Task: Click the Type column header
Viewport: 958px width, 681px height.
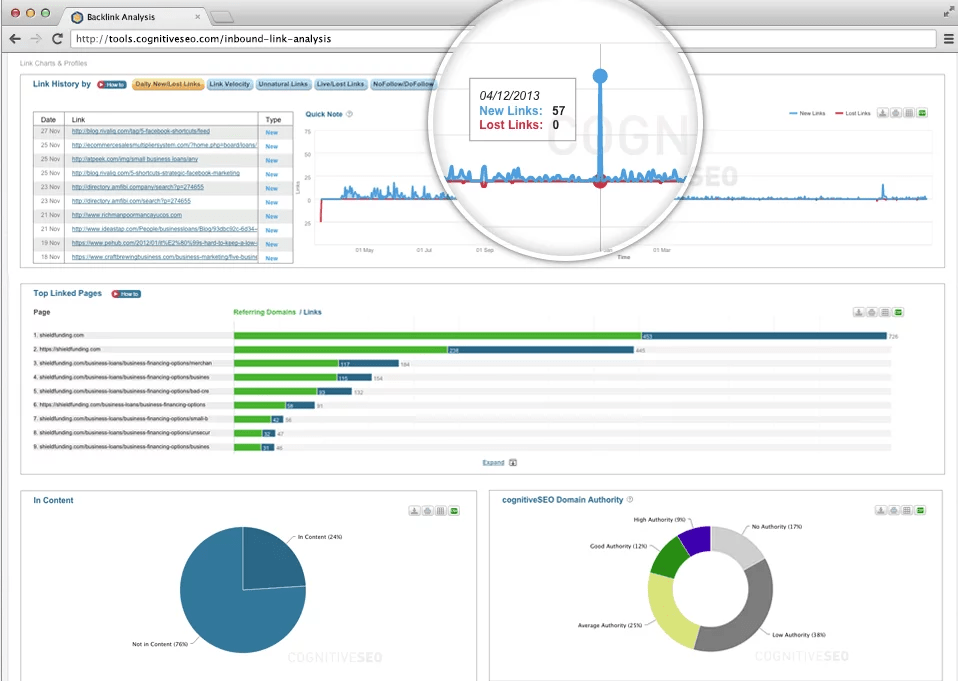Action: 273,120
